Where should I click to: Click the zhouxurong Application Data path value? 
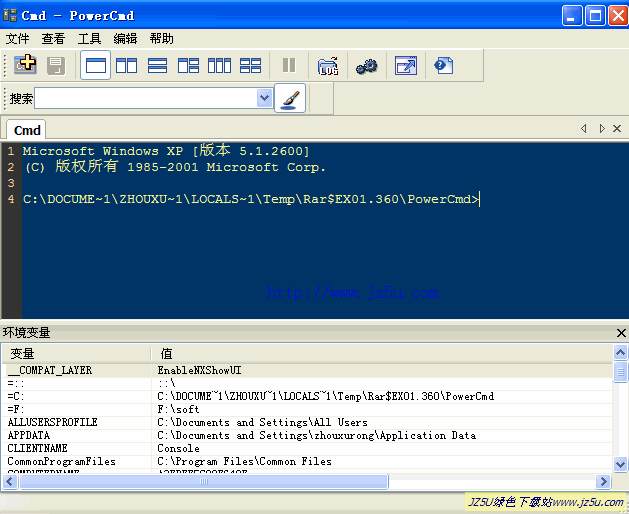317,435
